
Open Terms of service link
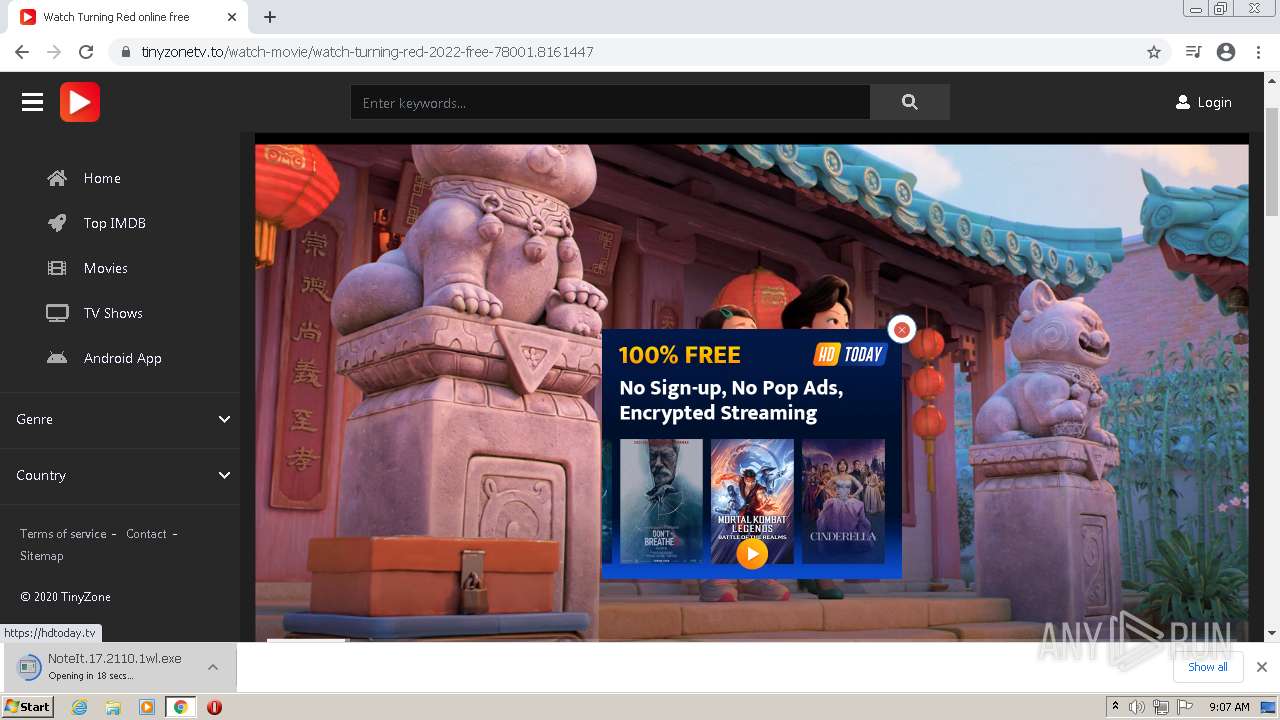63,534
